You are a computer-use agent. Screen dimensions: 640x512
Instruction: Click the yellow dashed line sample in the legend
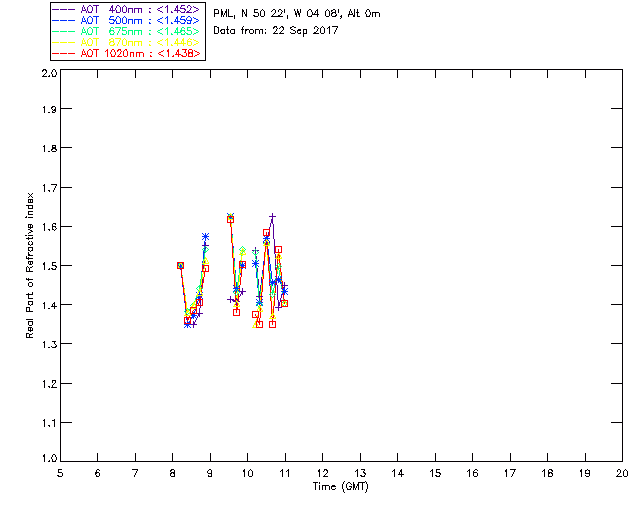pos(64,42)
